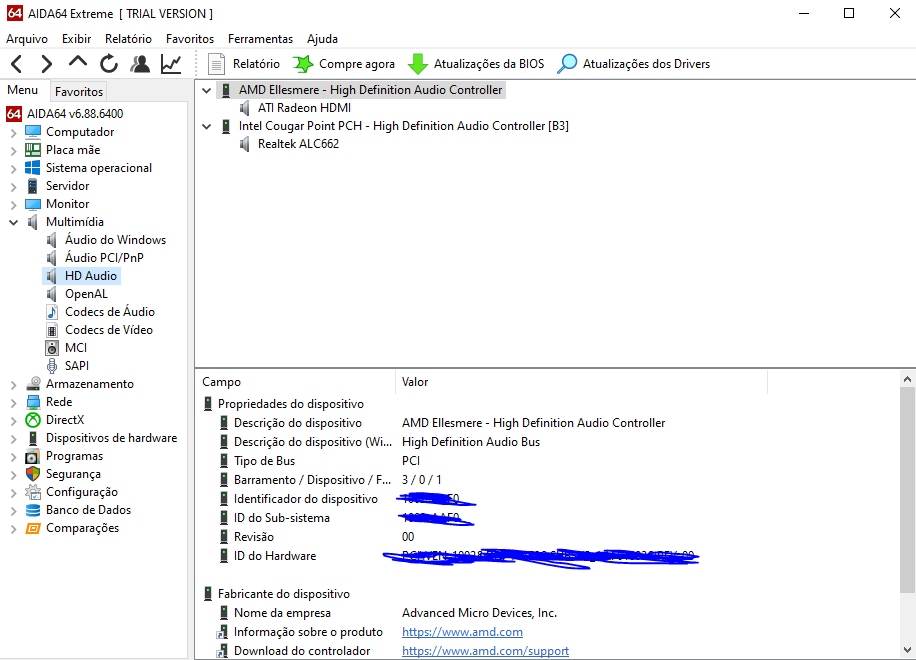Switch to the Favoritos sidebar tab
Image resolution: width=916 pixels, height=660 pixels.
pyautogui.click(x=79, y=91)
